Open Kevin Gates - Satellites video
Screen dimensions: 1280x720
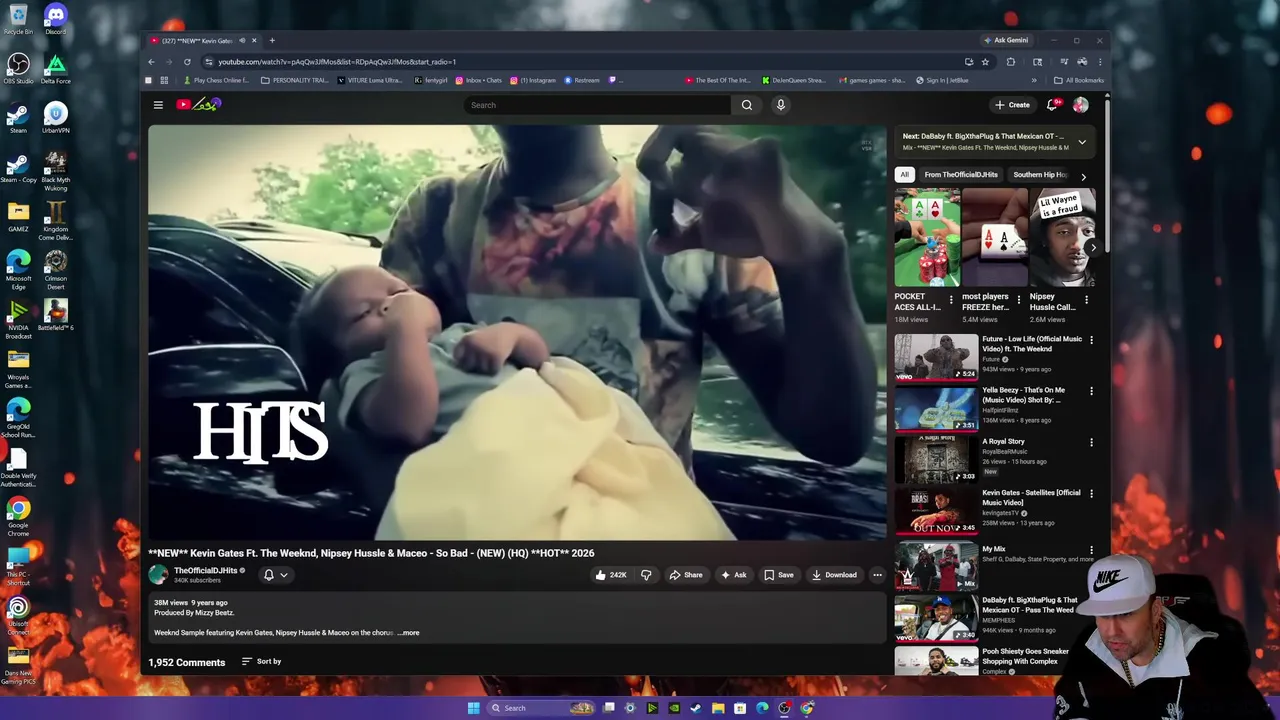(x=1031, y=497)
